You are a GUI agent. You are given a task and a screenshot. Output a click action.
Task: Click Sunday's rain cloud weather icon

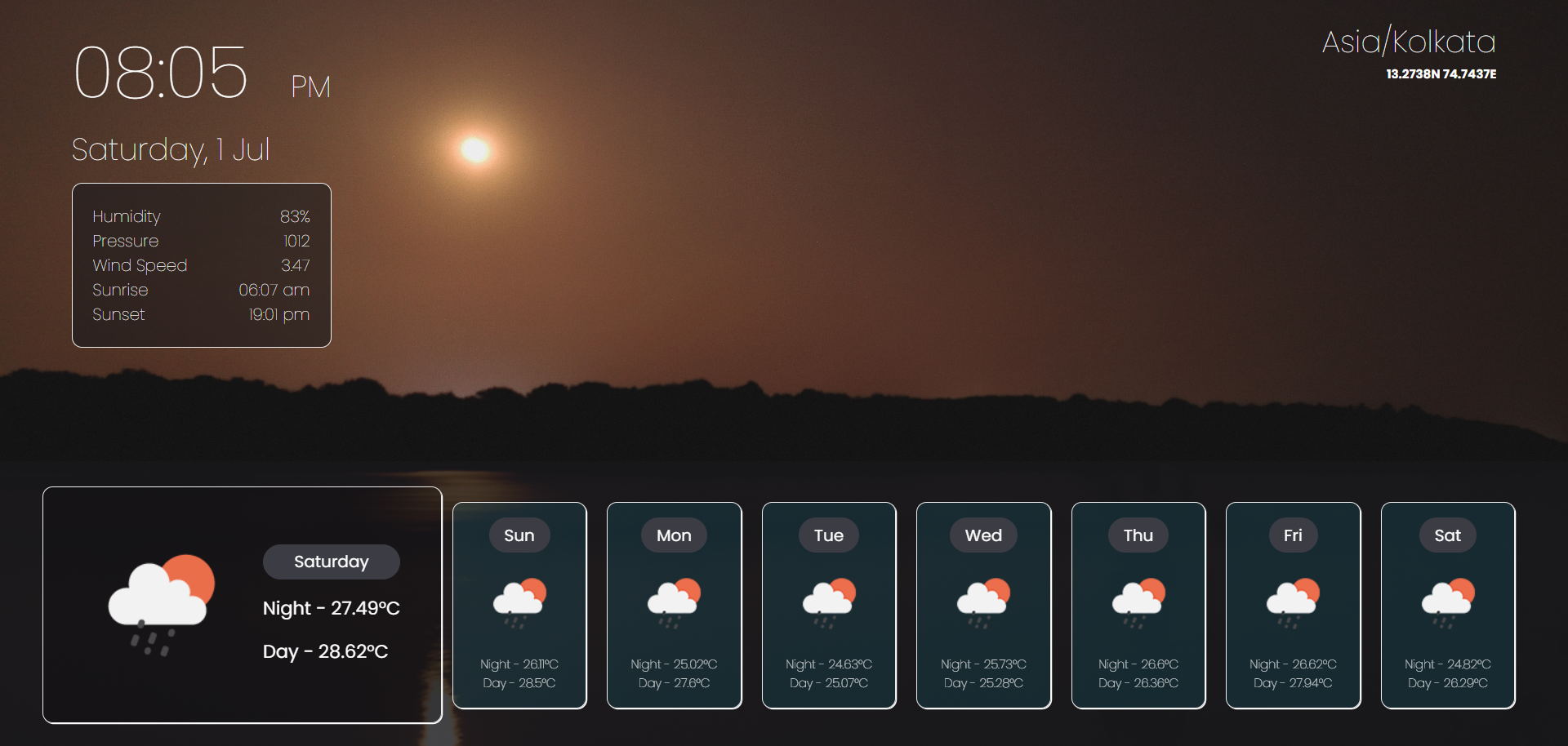point(519,602)
